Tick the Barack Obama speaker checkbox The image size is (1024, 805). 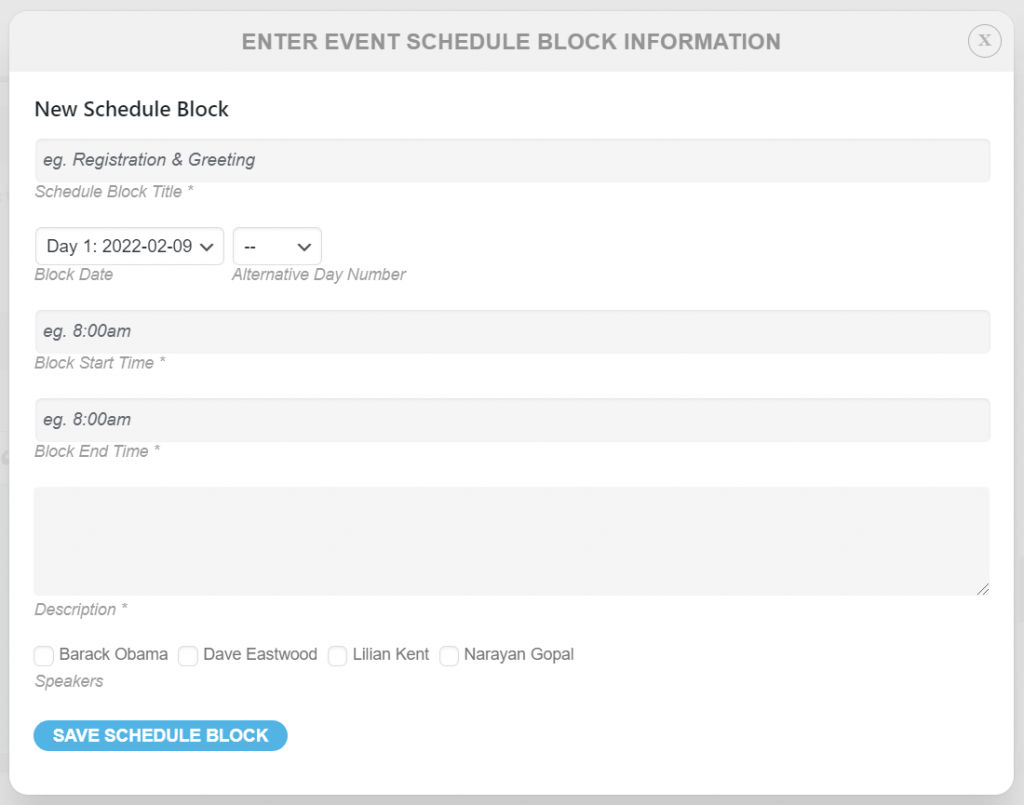point(44,655)
